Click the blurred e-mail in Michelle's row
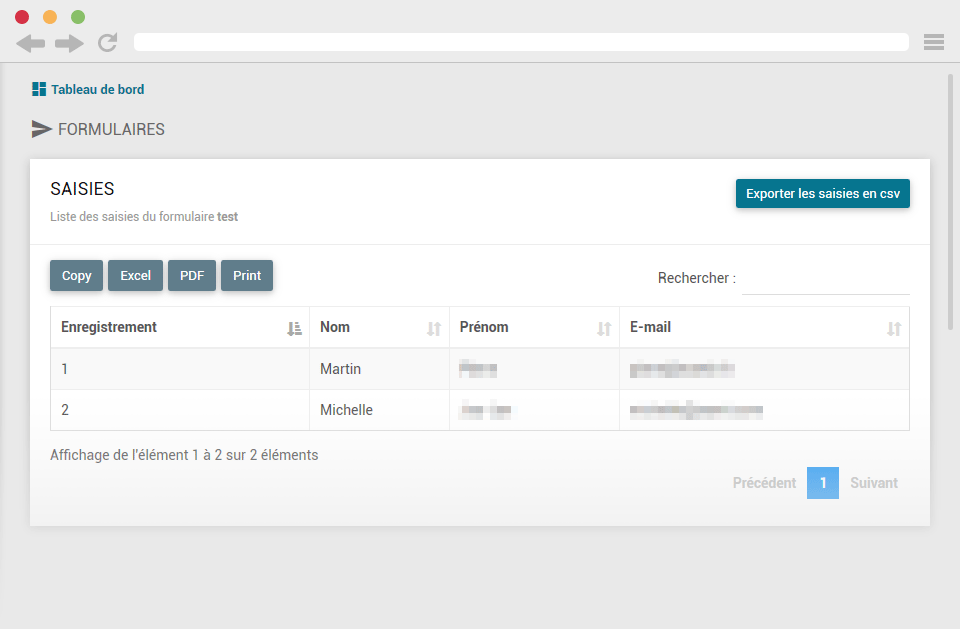Image resolution: width=960 pixels, height=629 pixels. (696, 410)
